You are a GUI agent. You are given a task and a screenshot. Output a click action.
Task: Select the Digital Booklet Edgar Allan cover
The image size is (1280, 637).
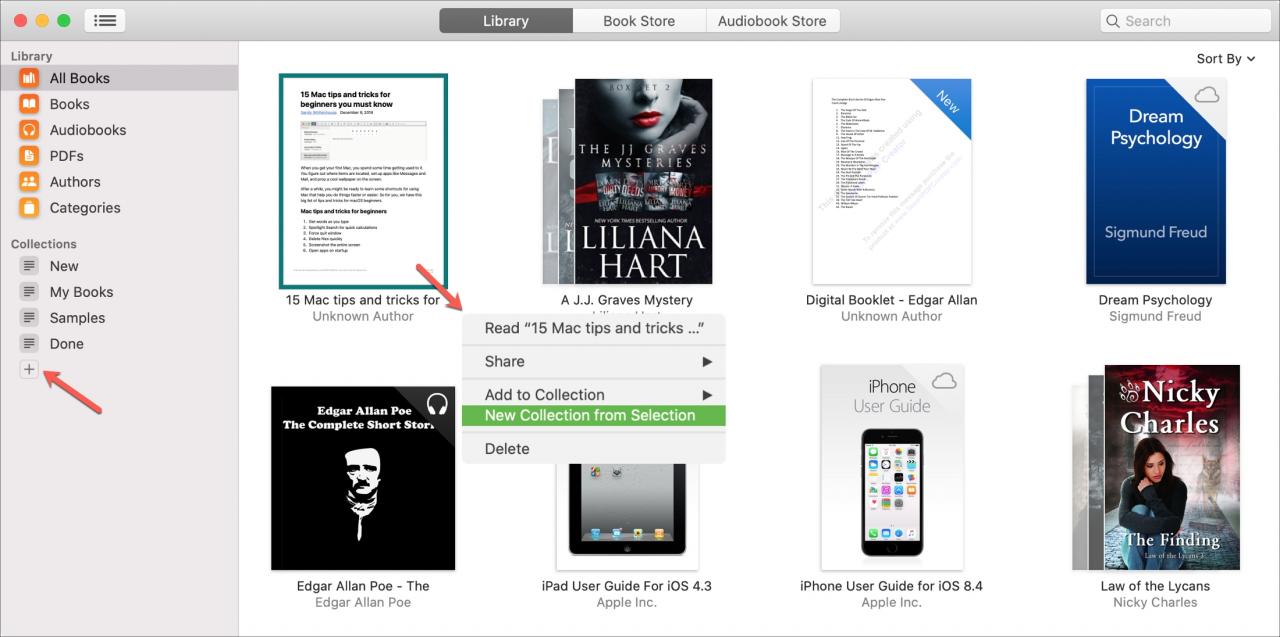pos(892,182)
